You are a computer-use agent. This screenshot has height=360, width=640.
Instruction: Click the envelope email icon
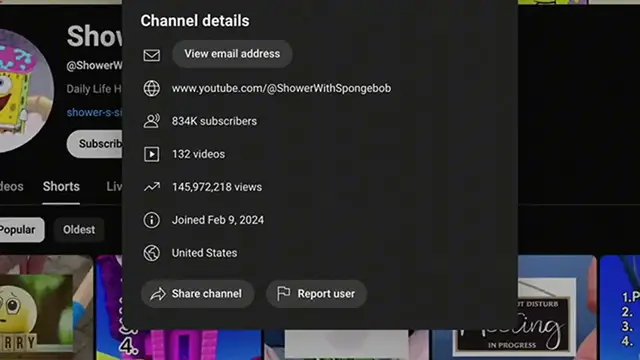point(151,55)
